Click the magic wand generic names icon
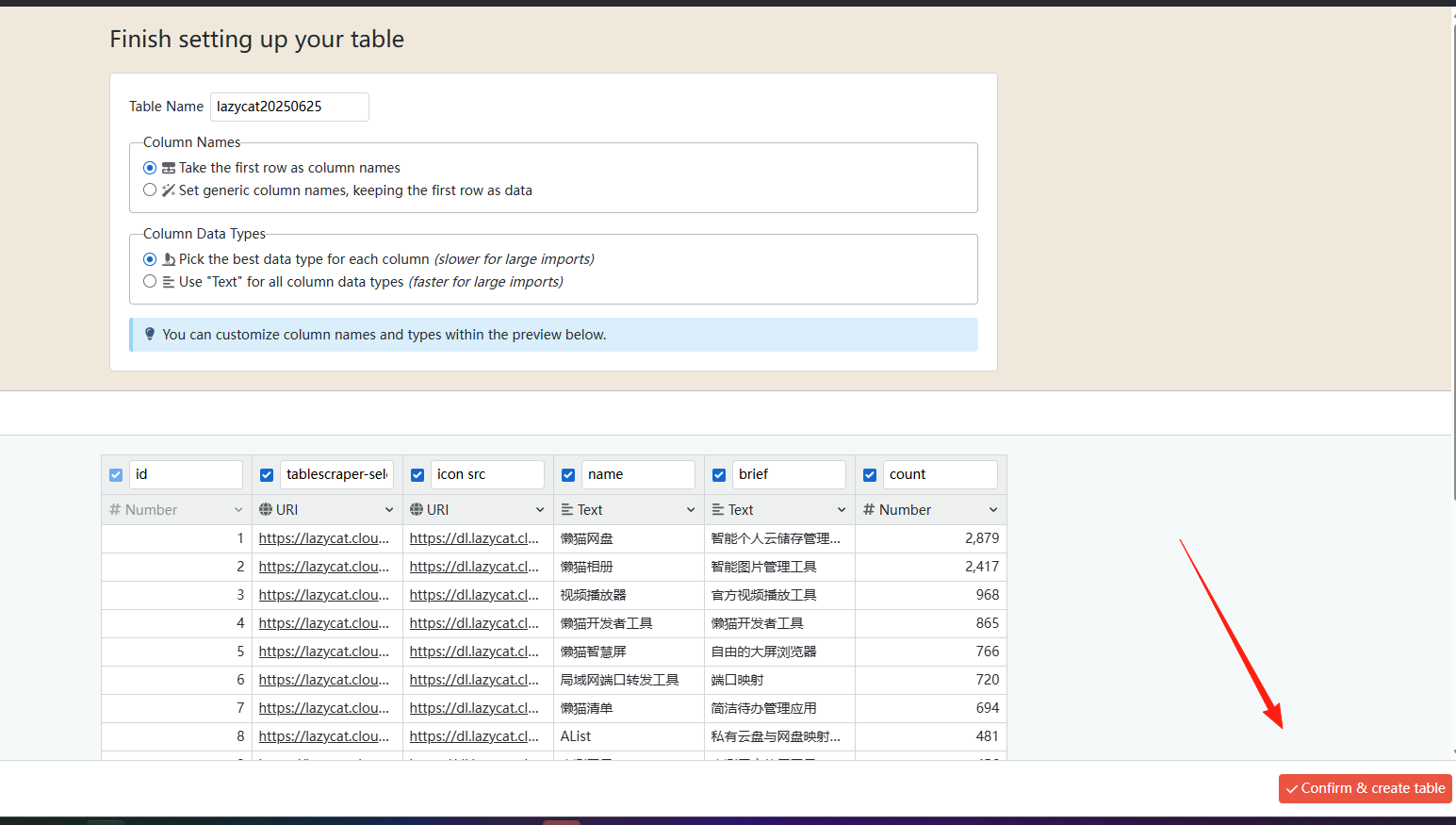This screenshot has width=1456, height=825. click(x=169, y=190)
